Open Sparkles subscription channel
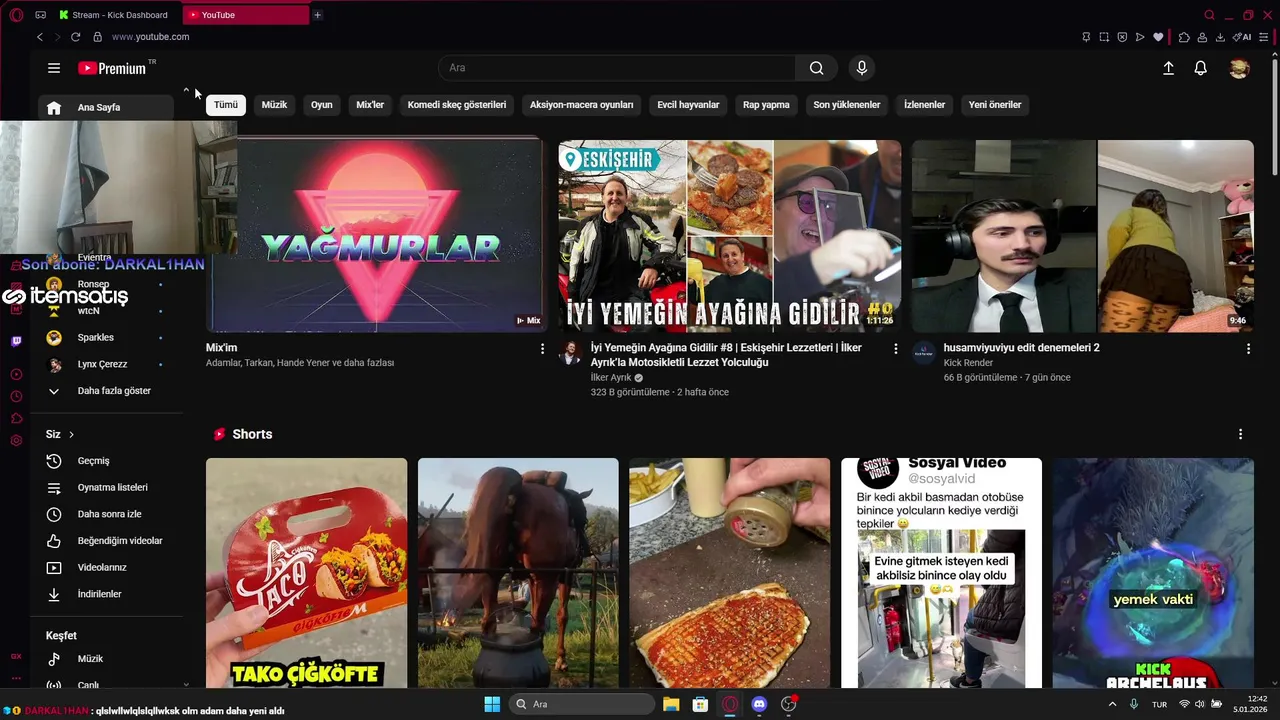 pyautogui.click(x=104, y=338)
